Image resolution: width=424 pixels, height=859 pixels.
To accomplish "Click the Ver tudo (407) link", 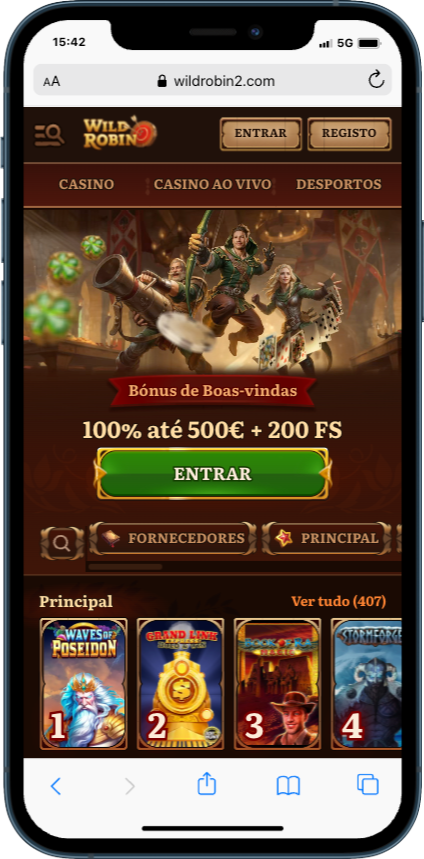I will point(339,601).
